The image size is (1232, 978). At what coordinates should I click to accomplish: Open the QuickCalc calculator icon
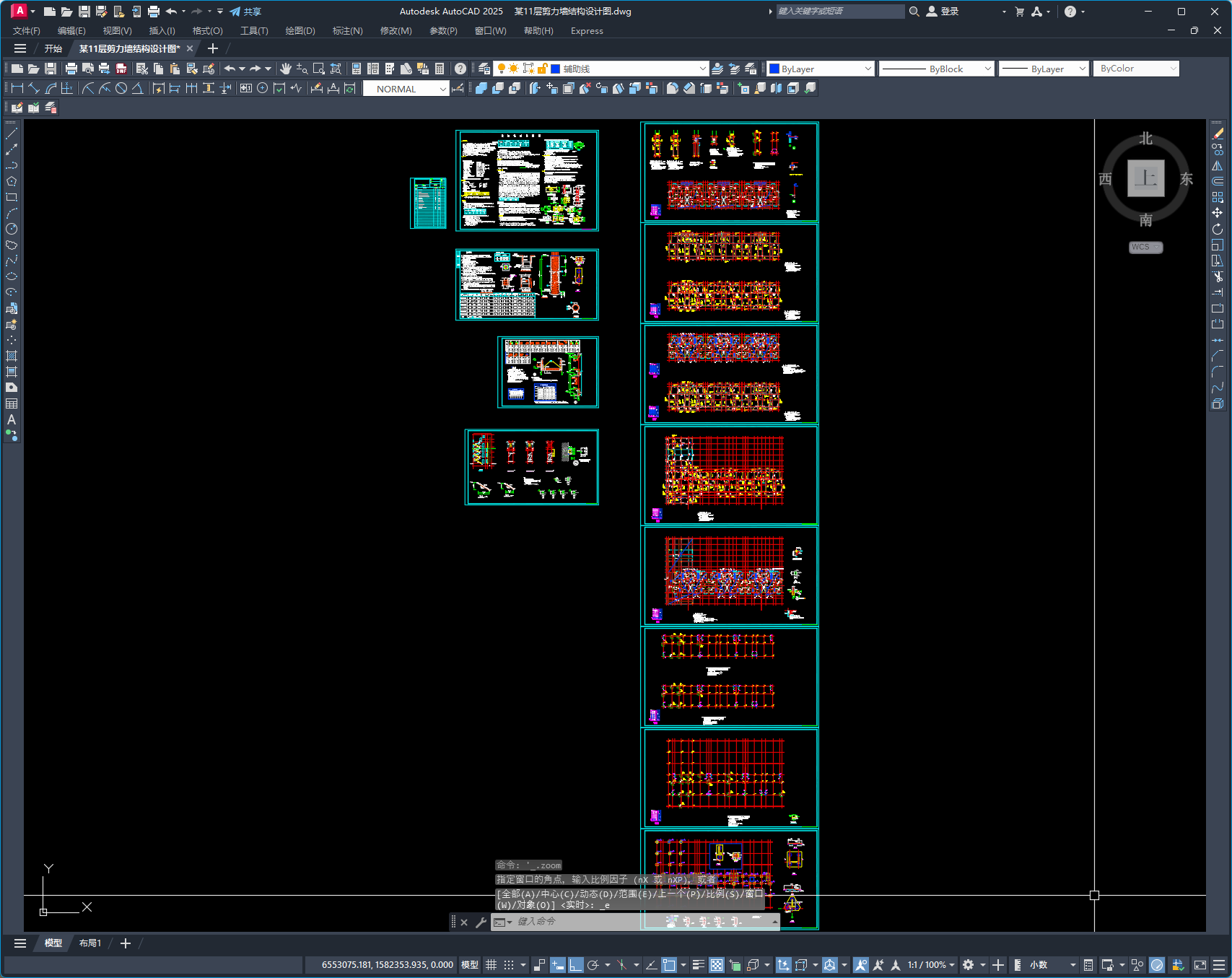tap(440, 69)
